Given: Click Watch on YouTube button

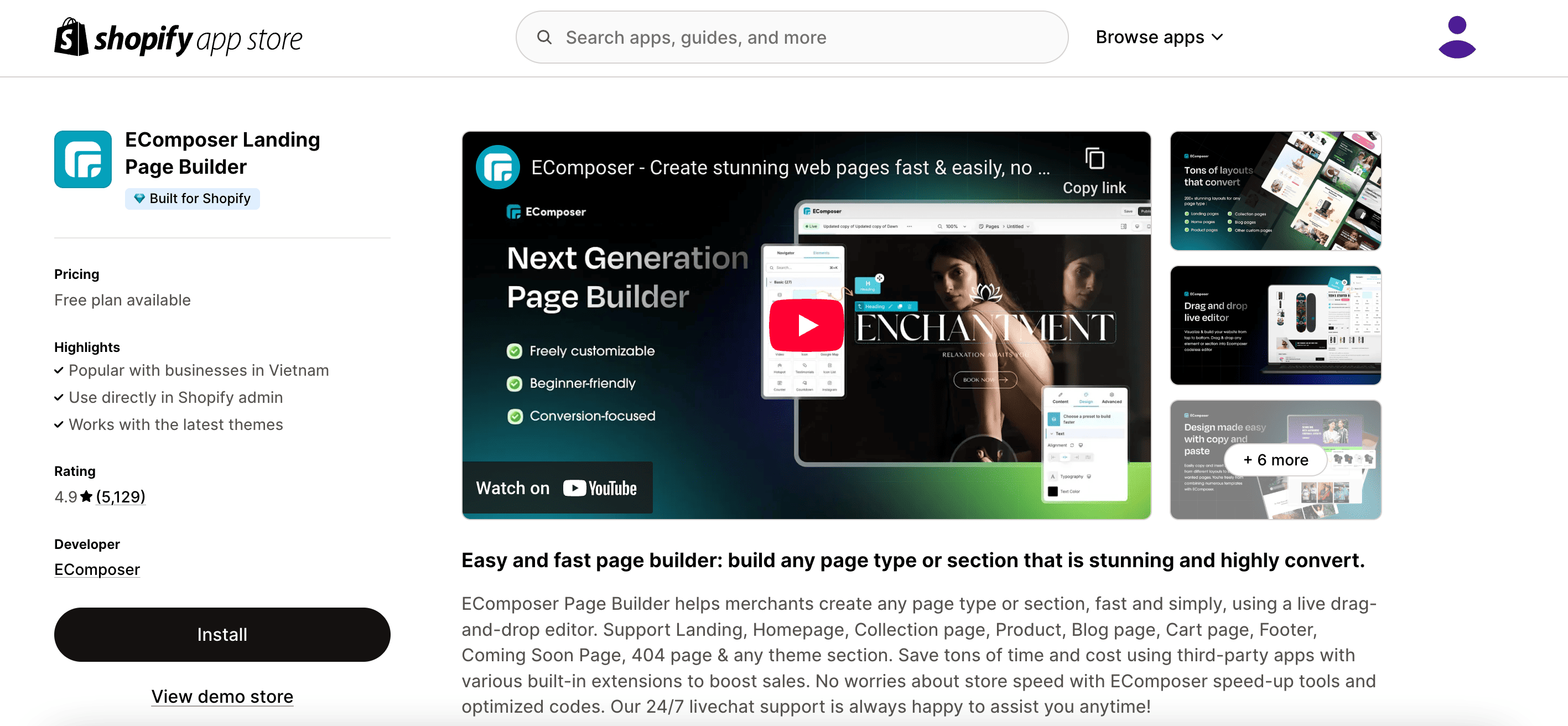Looking at the screenshot, I should point(557,488).
